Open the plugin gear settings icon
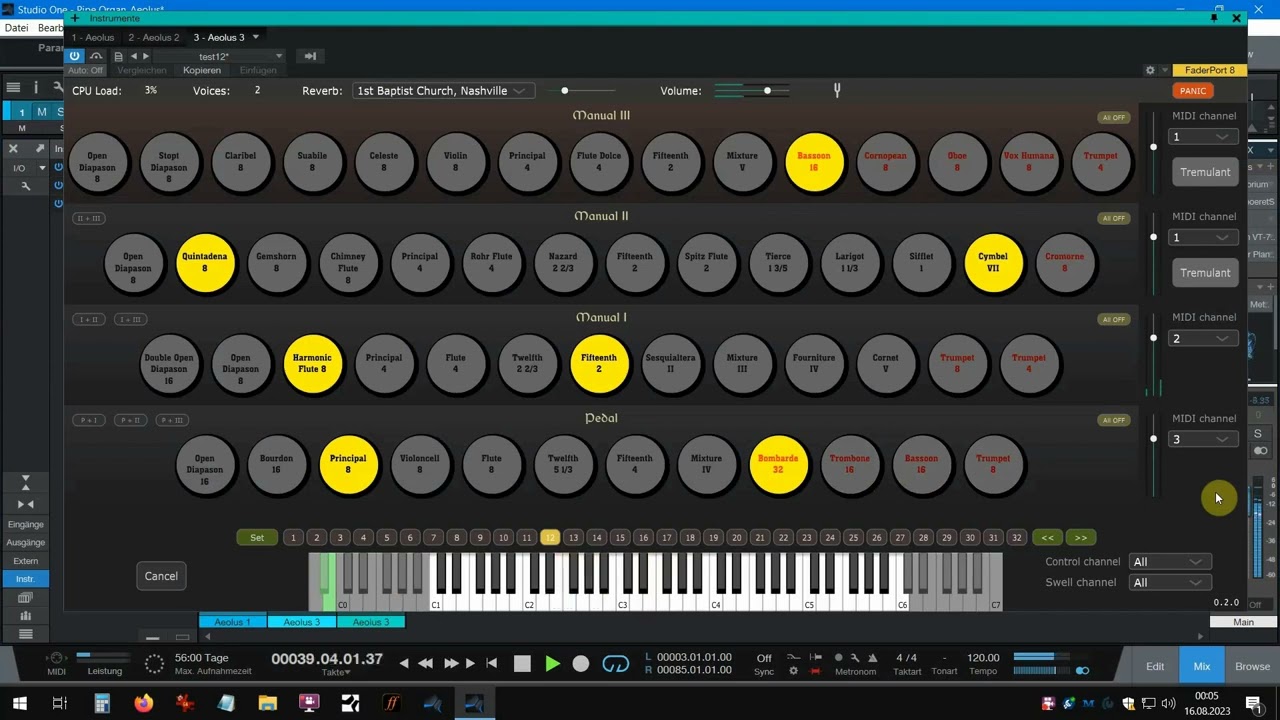The width and height of the screenshot is (1280, 720). (1150, 71)
